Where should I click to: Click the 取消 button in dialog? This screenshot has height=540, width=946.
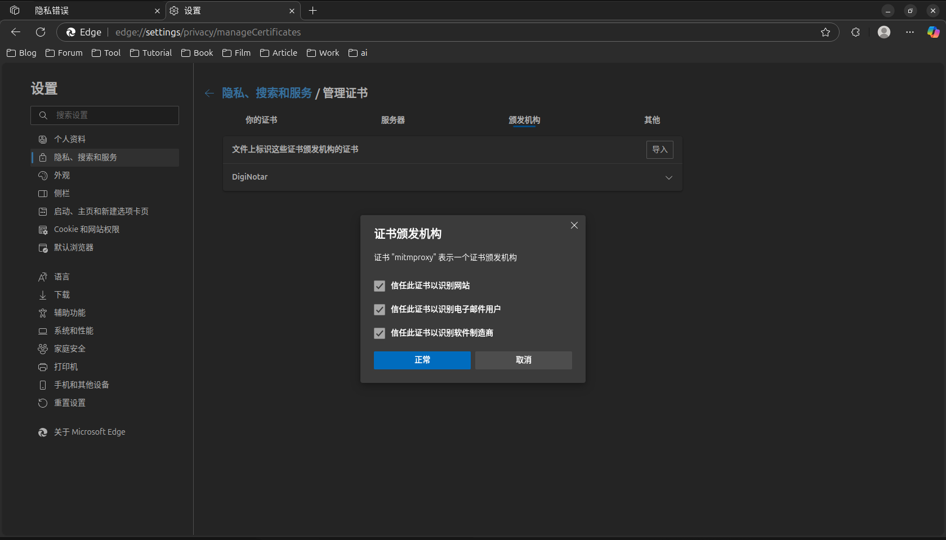pos(523,360)
